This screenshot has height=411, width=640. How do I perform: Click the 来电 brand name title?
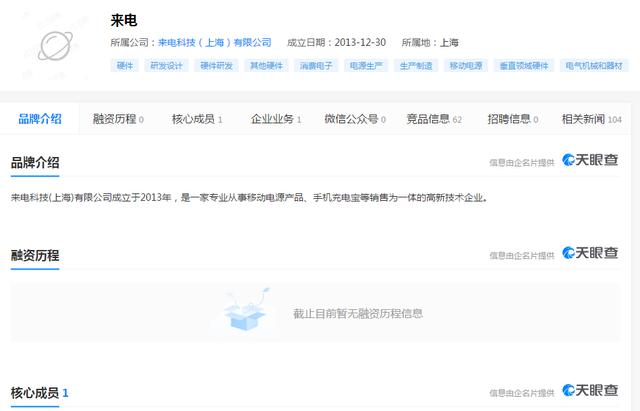point(124,20)
